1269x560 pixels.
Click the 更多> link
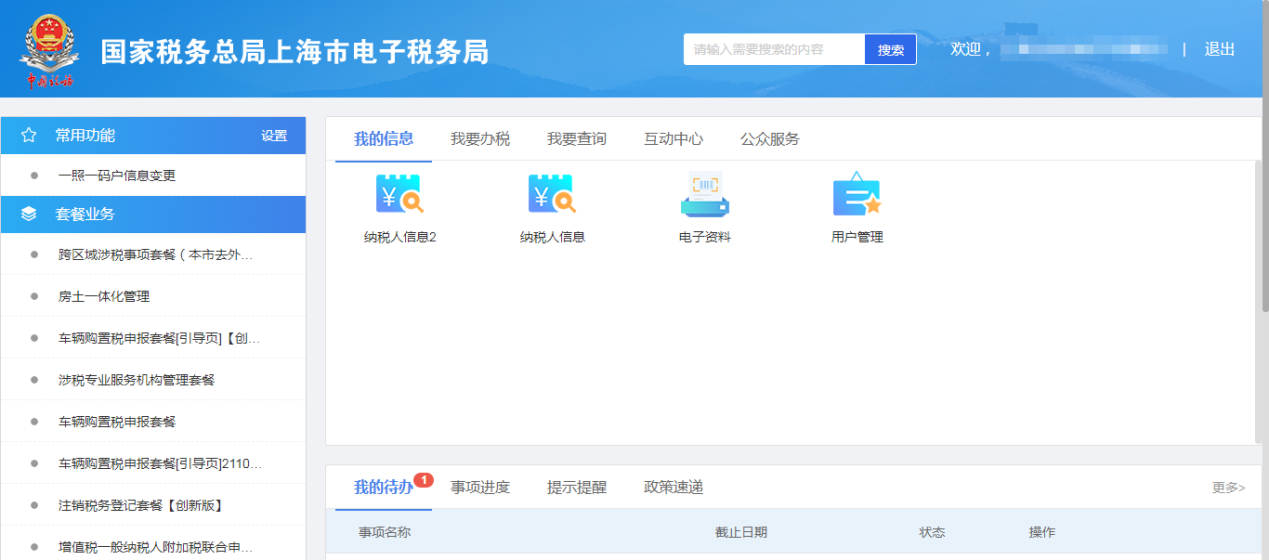[x=1228, y=487]
